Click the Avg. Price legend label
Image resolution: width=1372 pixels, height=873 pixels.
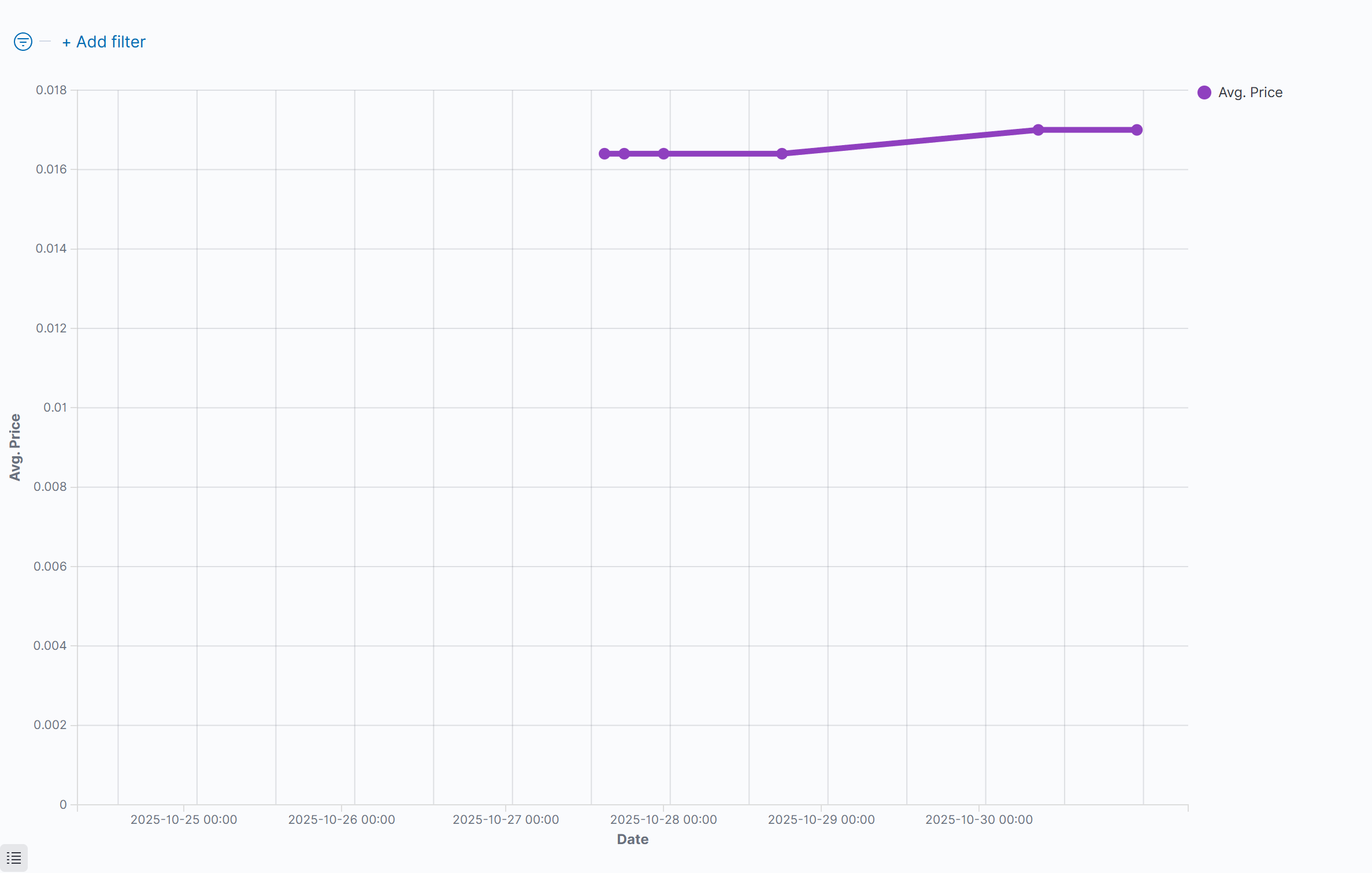(x=1250, y=93)
